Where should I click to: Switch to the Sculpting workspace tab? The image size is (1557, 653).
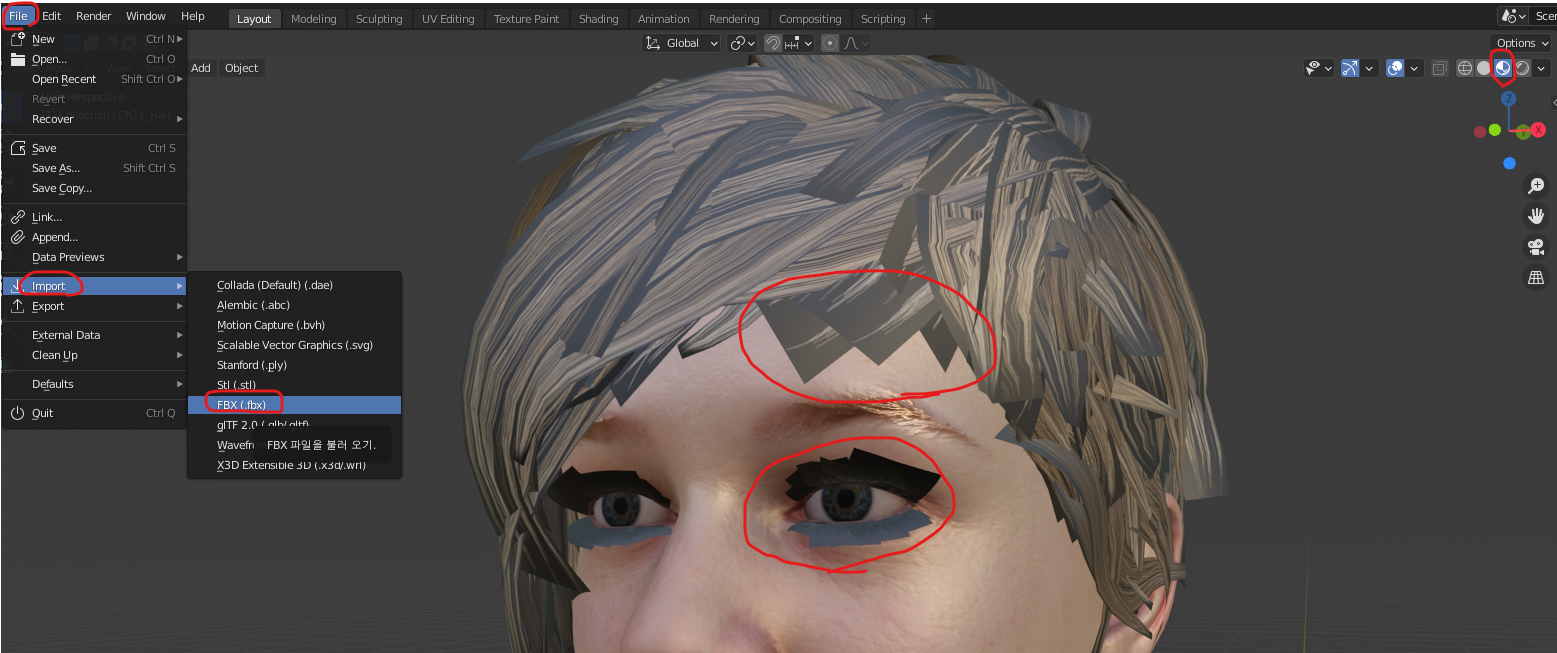(379, 18)
